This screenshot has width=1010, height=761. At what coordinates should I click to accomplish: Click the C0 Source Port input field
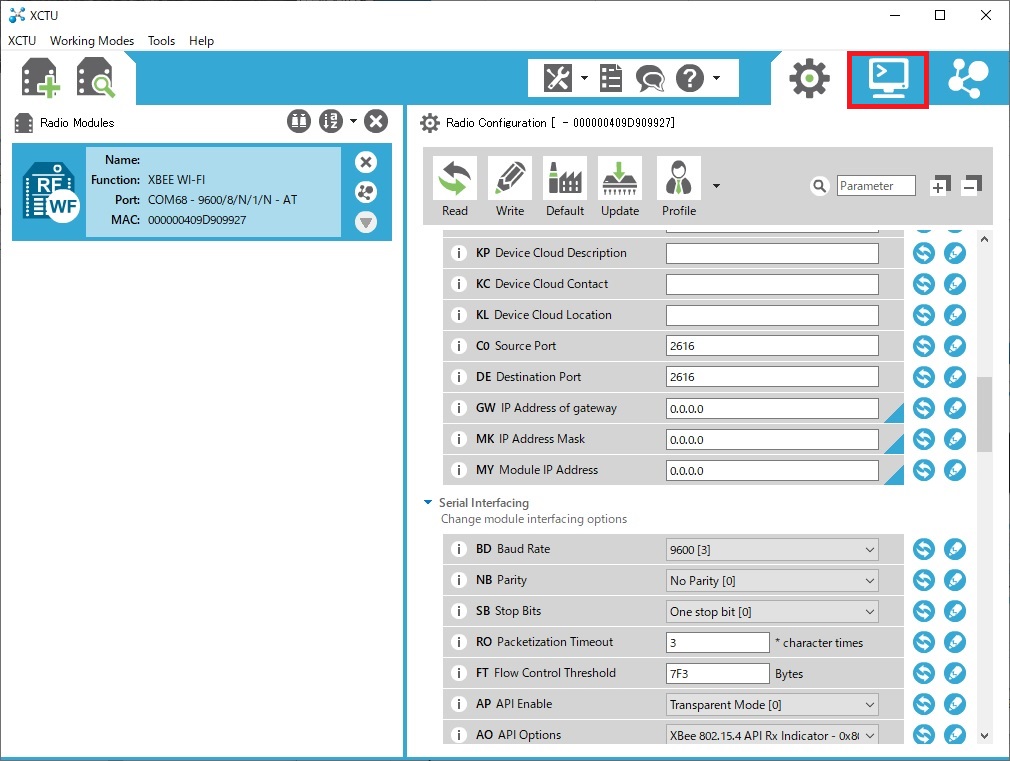[x=772, y=346]
